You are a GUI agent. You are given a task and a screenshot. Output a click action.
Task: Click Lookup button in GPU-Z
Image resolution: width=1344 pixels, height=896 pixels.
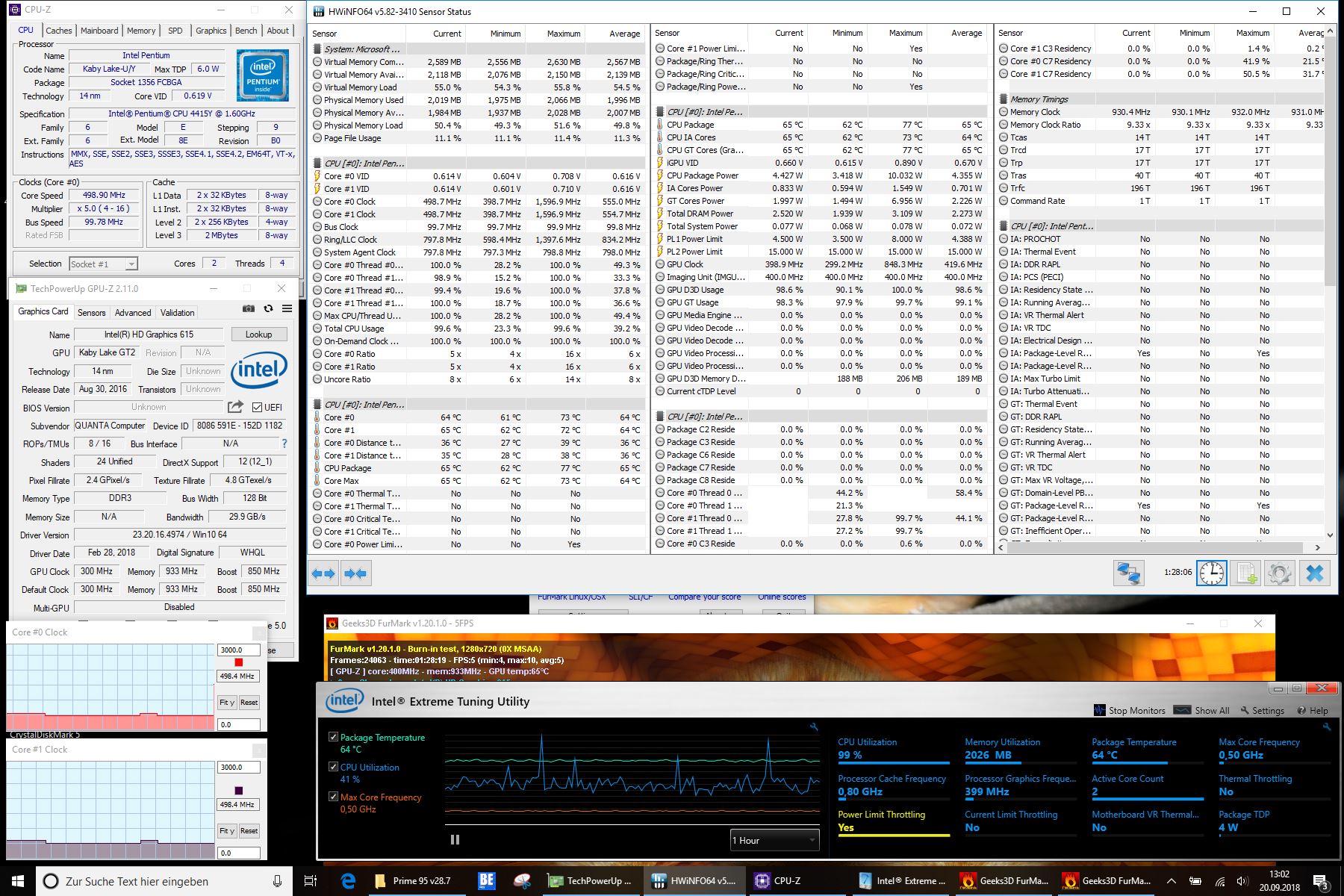pyautogui.click(x=258, y=335)
